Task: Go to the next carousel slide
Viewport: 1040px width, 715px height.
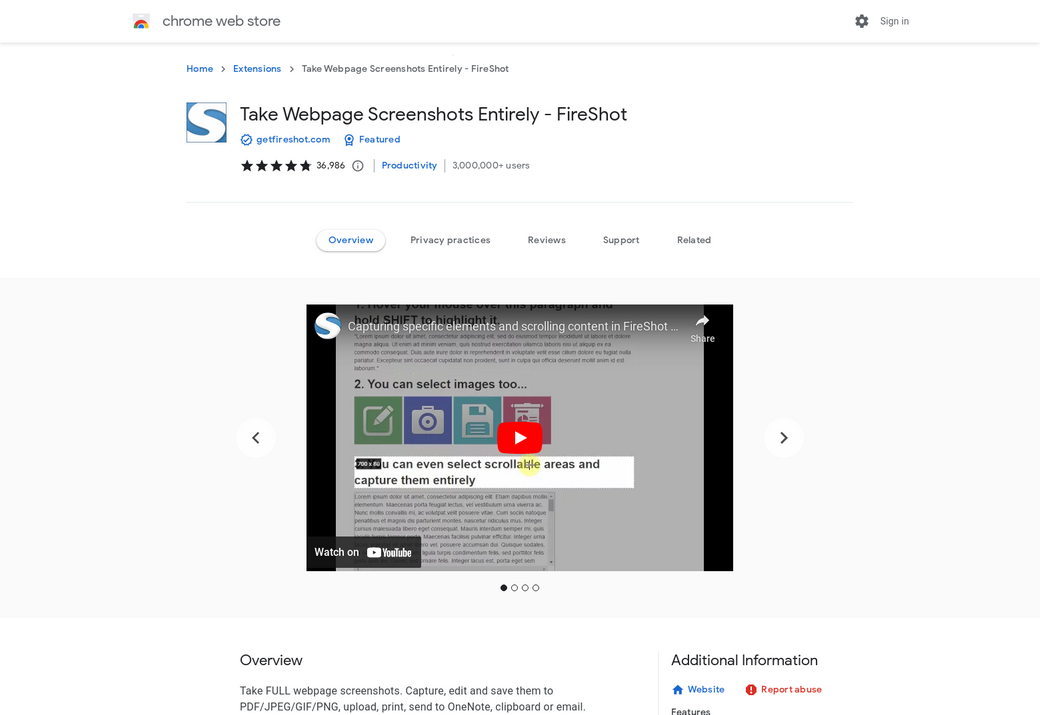Action: [x=783, y=437]
